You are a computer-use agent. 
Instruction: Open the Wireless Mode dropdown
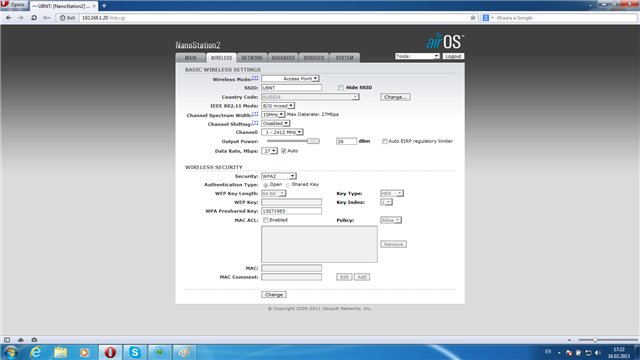coord(290,78)
